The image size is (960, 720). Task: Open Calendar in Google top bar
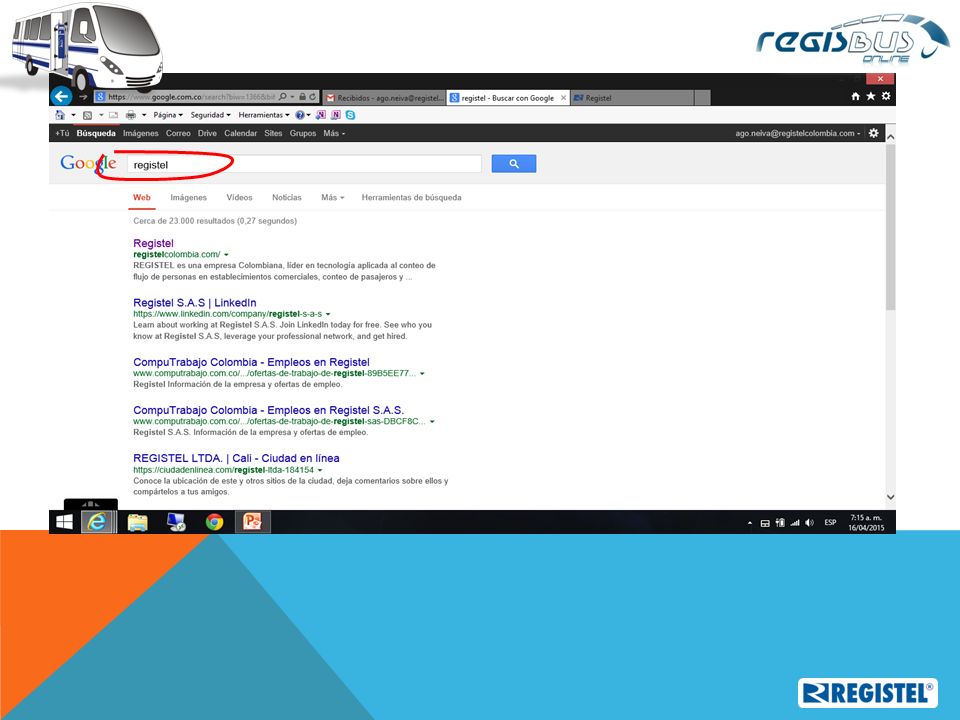[241, 133]
